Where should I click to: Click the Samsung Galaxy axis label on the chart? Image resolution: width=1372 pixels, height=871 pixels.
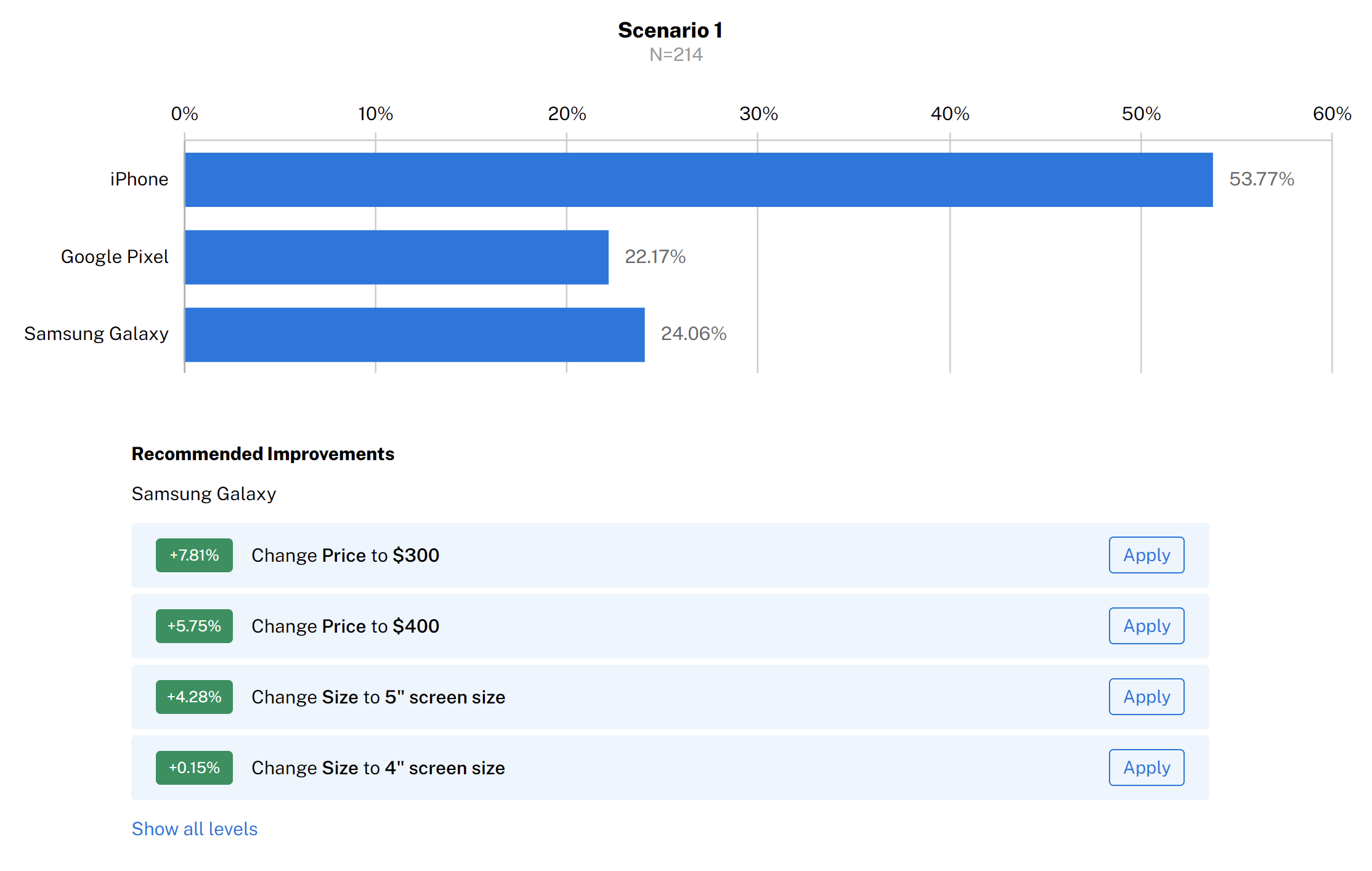(96, 334)
